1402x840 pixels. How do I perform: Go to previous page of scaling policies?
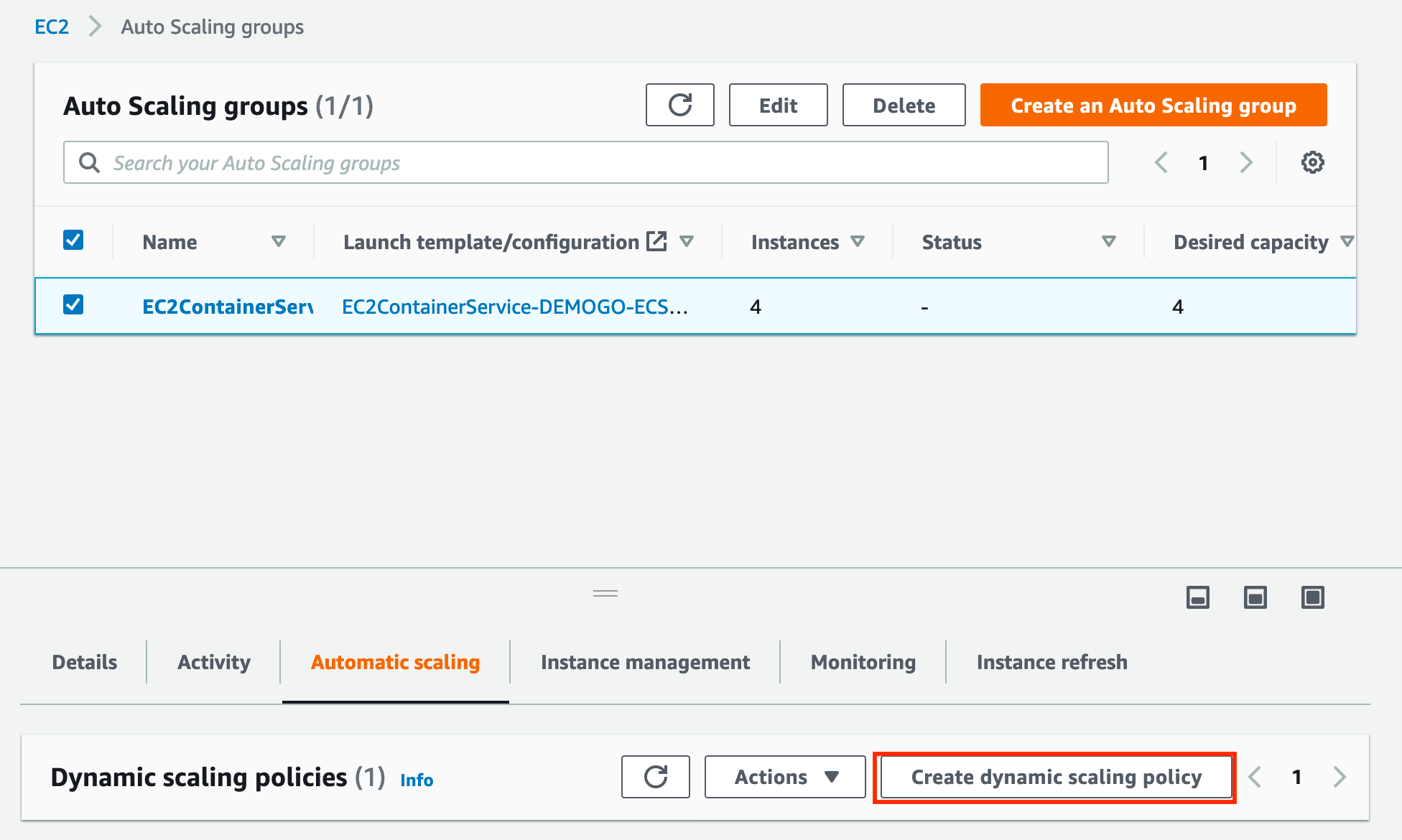tap(1255, 777)
